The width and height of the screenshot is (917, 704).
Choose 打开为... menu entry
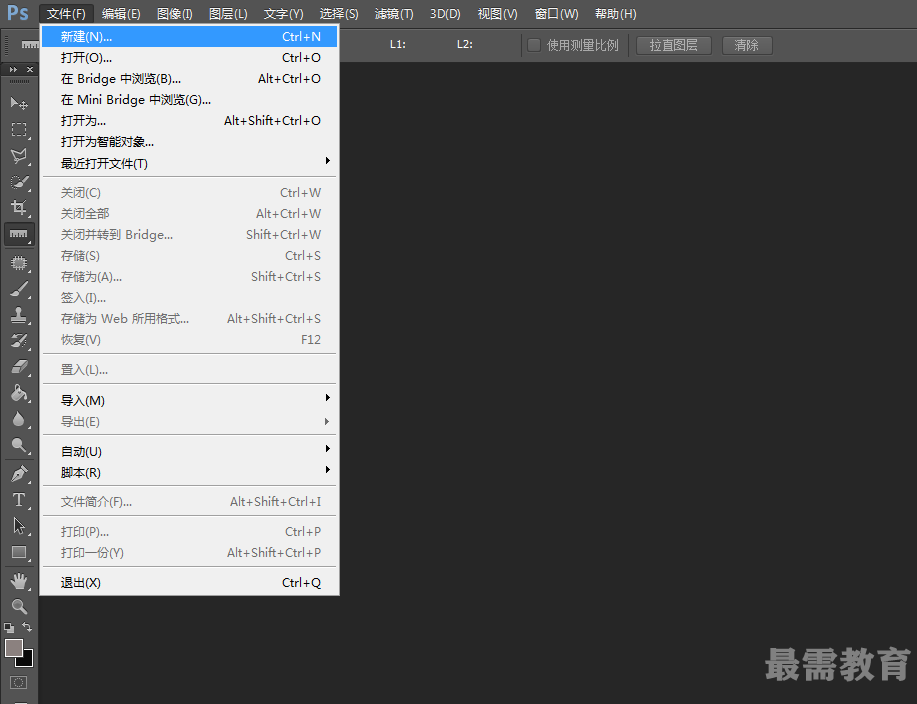click(x=189, y=120)
